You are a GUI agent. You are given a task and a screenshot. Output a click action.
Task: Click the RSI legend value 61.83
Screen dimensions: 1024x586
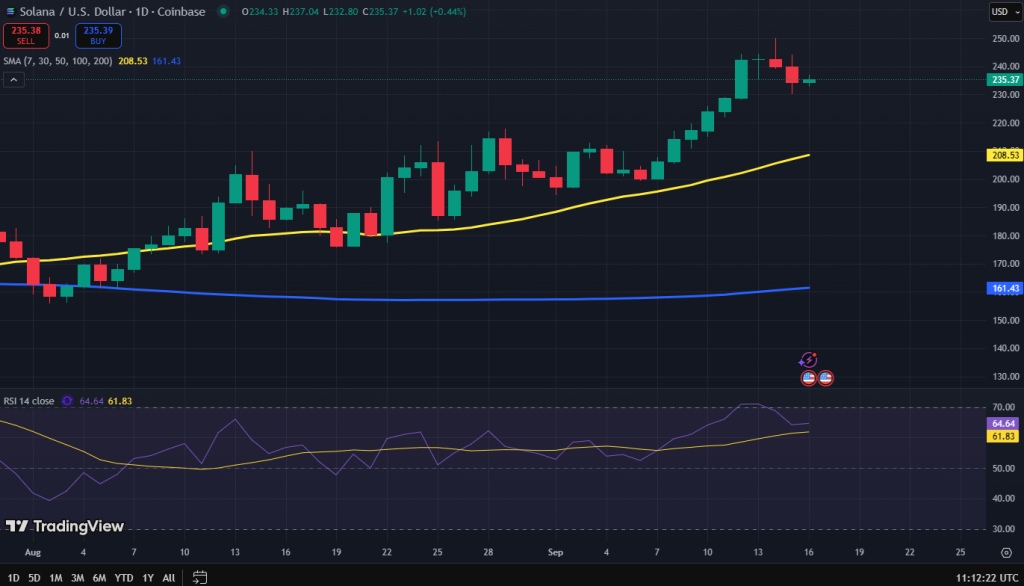point(120,401)
